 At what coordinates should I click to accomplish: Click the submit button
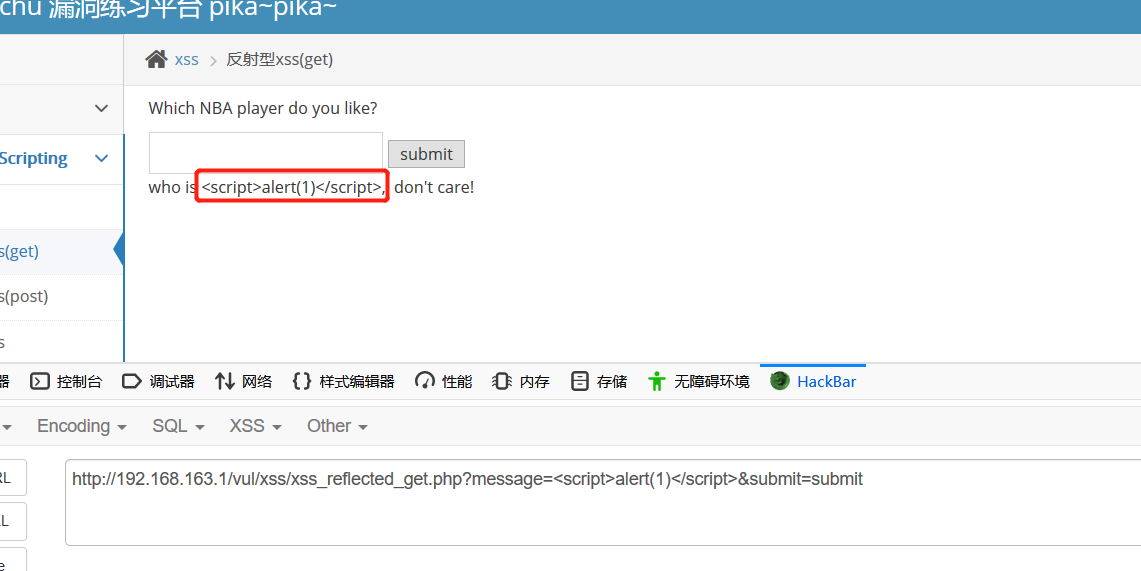[426, 153]
